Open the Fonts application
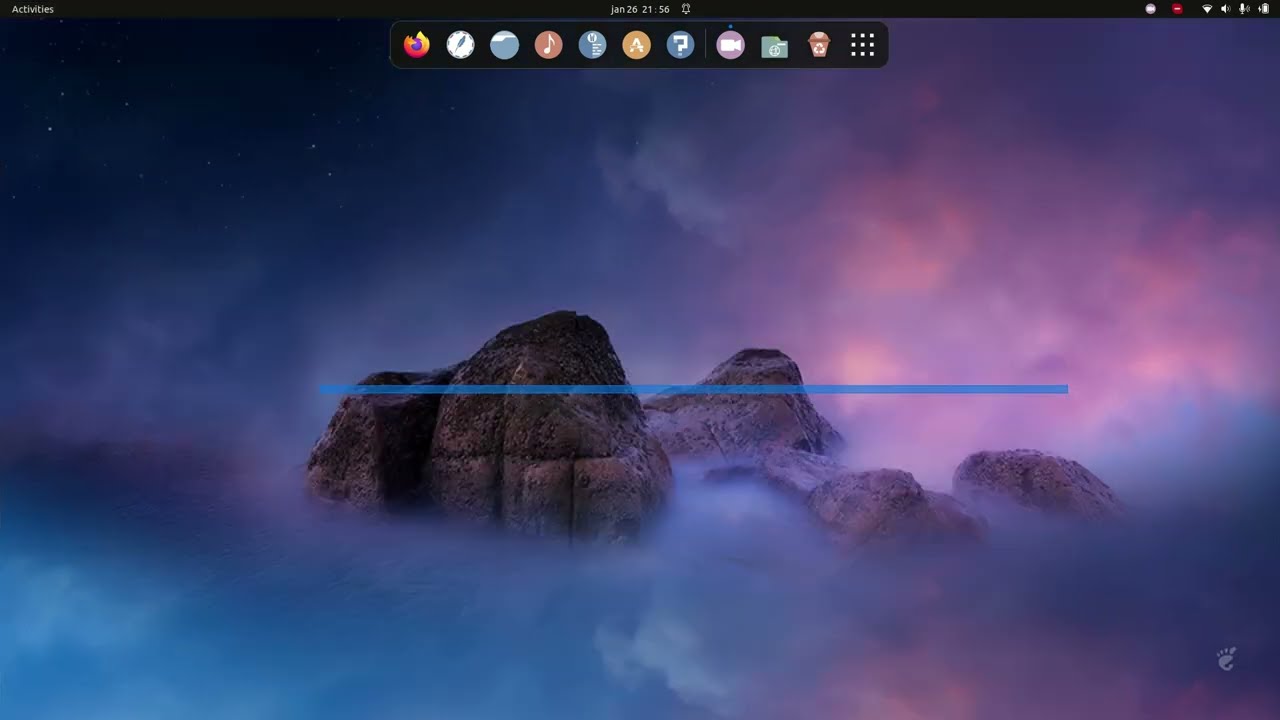 click(636, 44)
